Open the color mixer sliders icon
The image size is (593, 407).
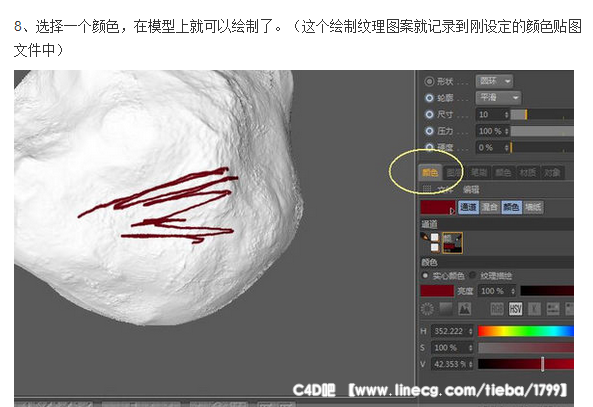(553, 309)
